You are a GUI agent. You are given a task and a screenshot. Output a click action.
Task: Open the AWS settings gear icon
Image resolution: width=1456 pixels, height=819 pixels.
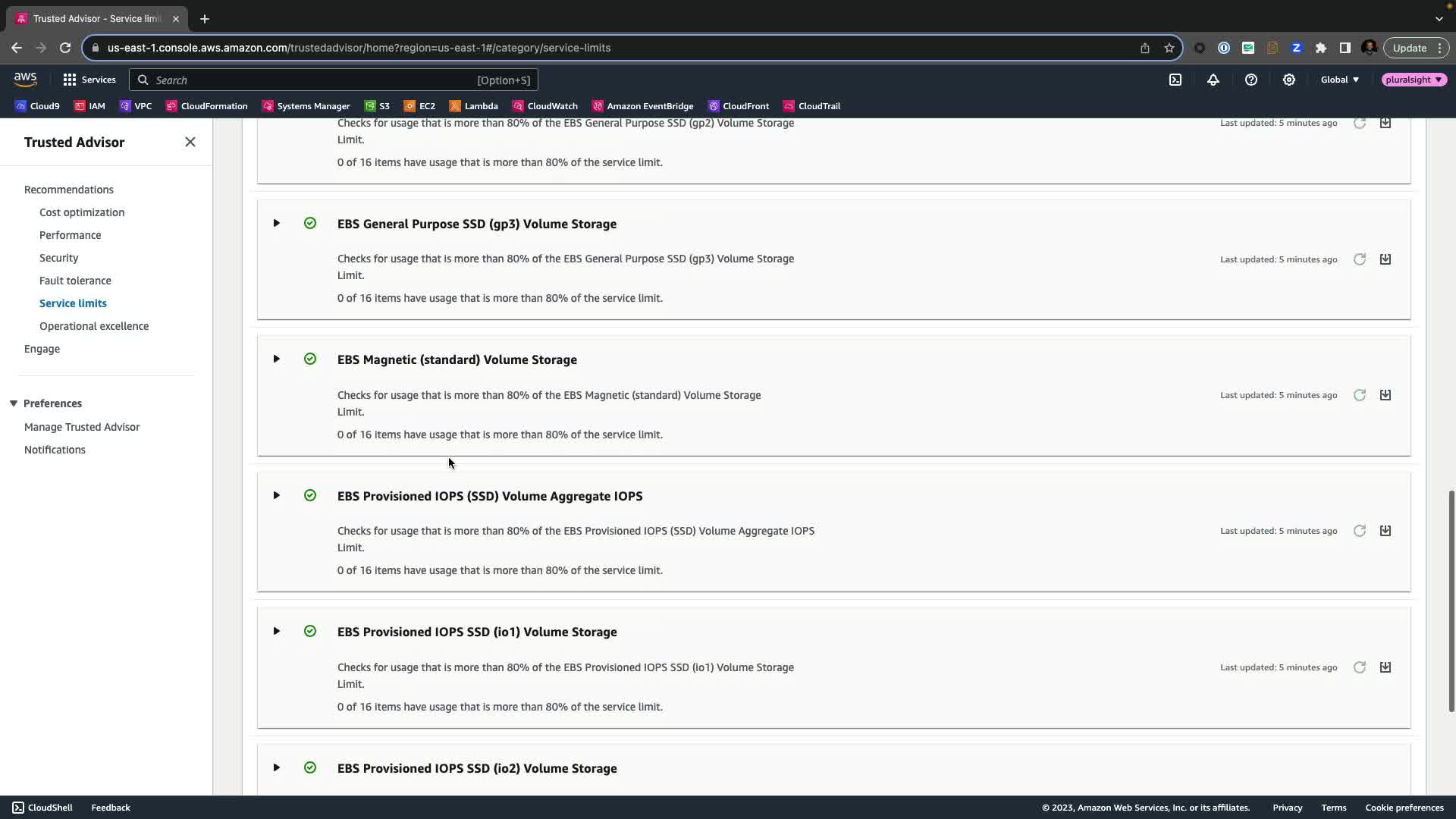pyautogui.click(x=1289, y=80)
